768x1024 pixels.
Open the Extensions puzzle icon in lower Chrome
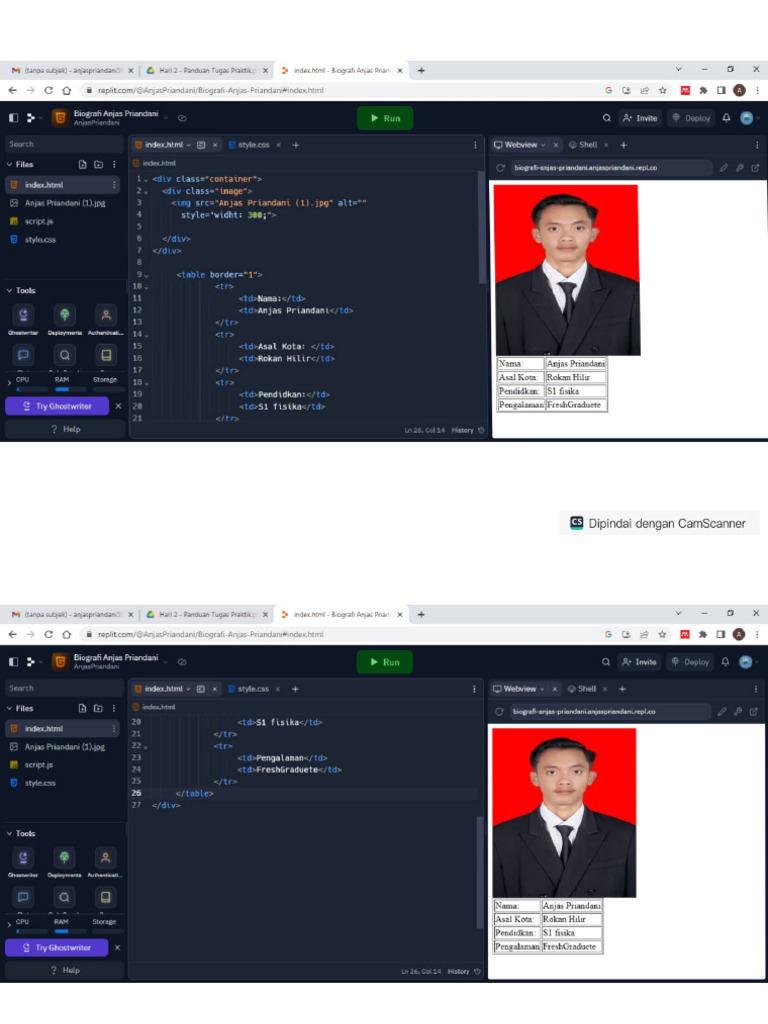tap(703, 634)
